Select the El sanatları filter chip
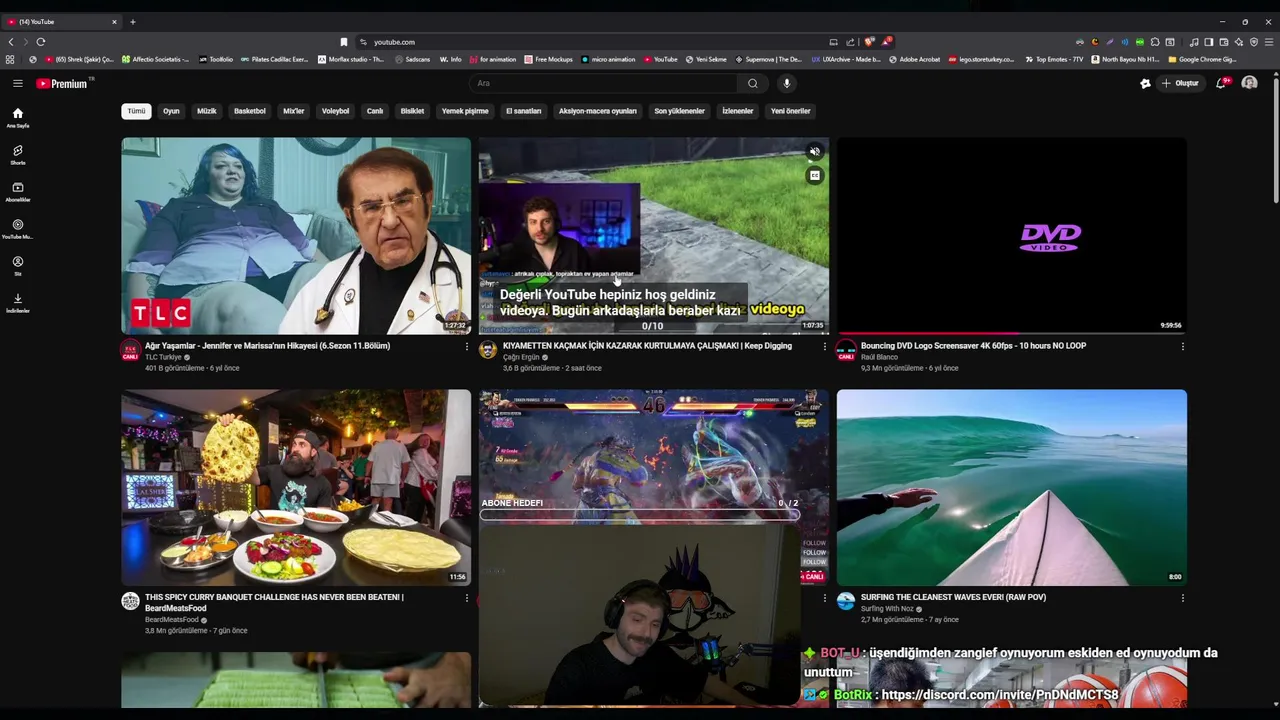The image size is (1280, 720). [x=524, y=111]
